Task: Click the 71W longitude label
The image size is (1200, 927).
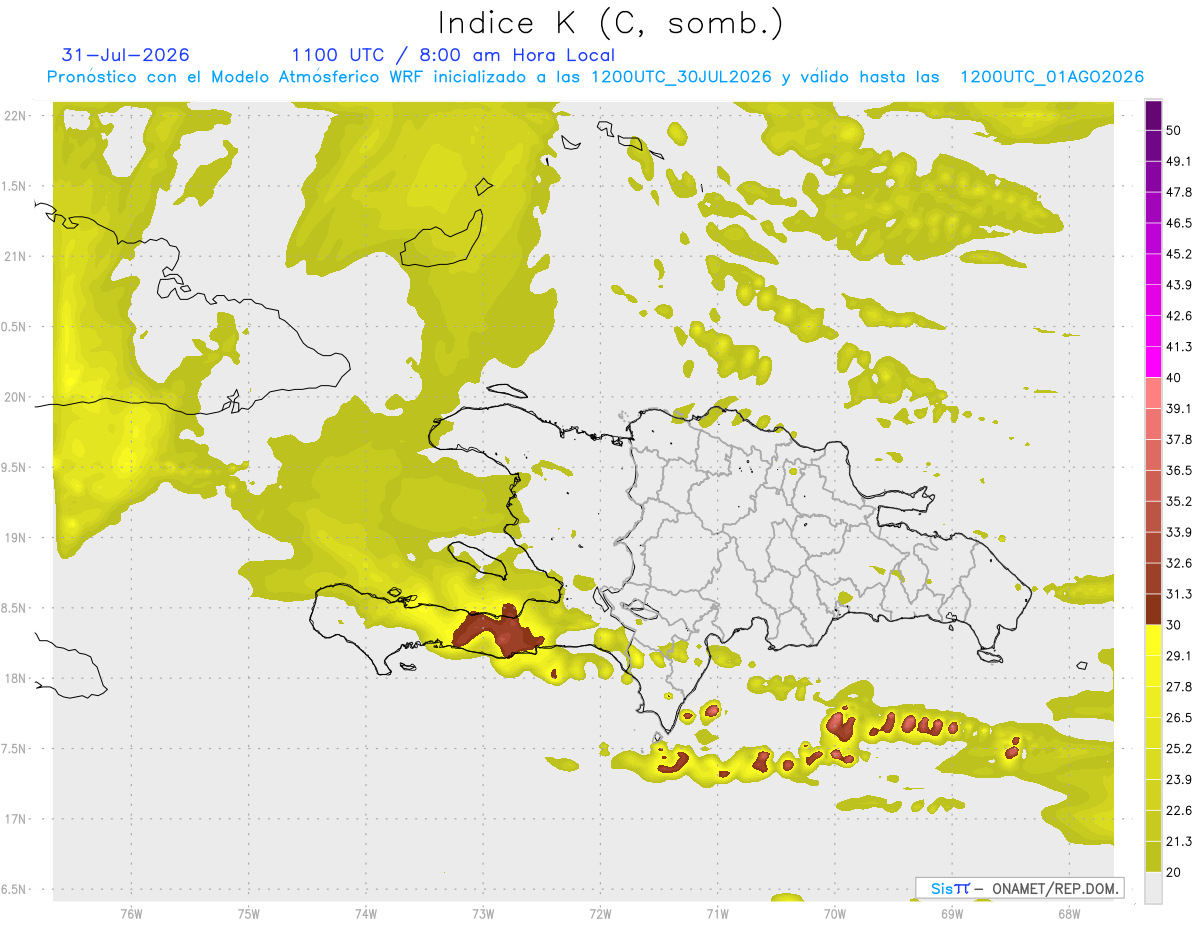Action: (x=717, y=914)
